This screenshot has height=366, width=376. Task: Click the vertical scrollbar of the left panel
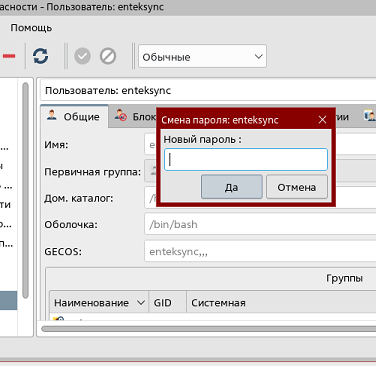pyautogui.click(x=25, y=190)
